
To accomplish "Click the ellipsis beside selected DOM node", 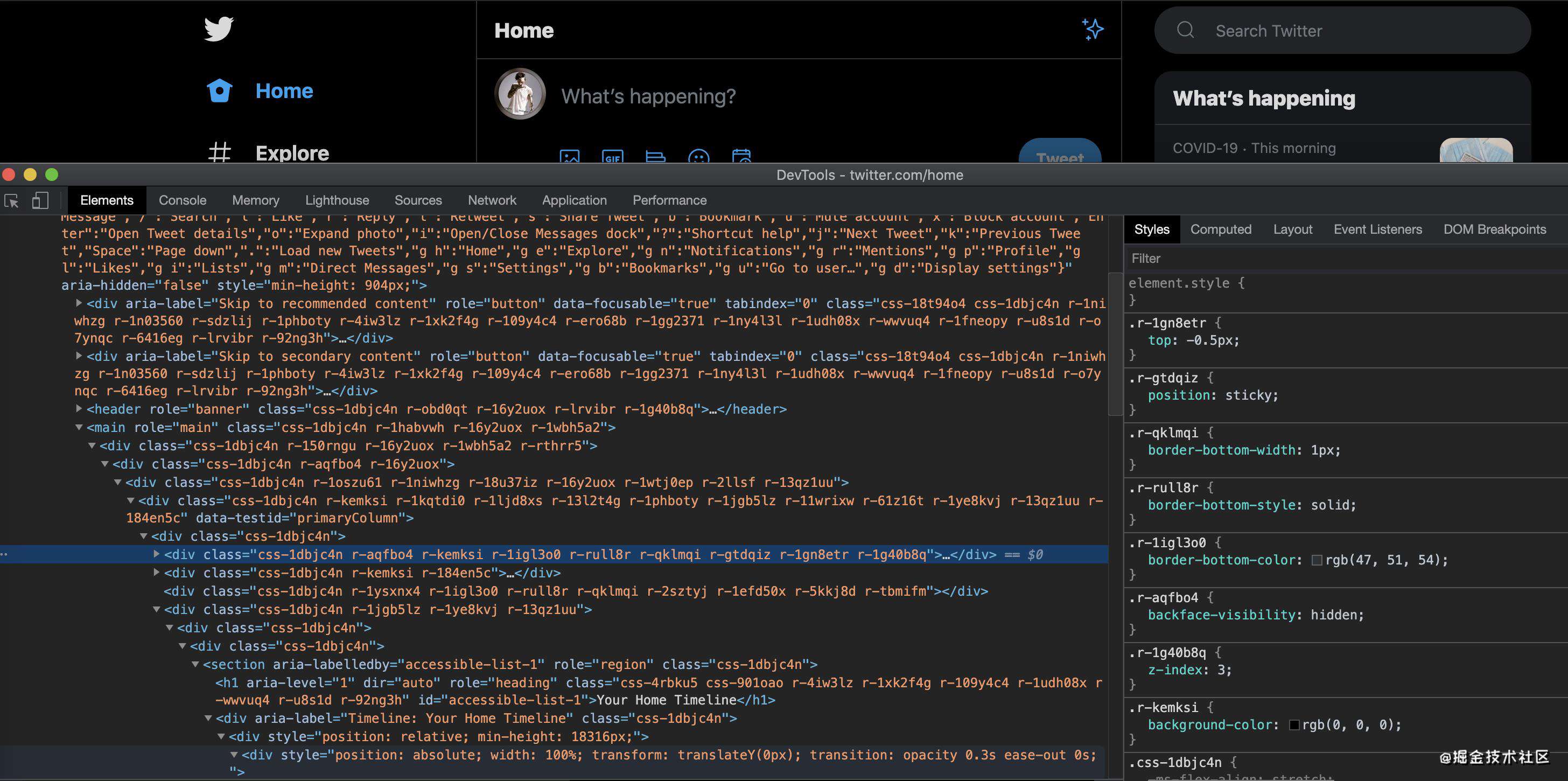I will pyautogui.click(x=4, y=554).
